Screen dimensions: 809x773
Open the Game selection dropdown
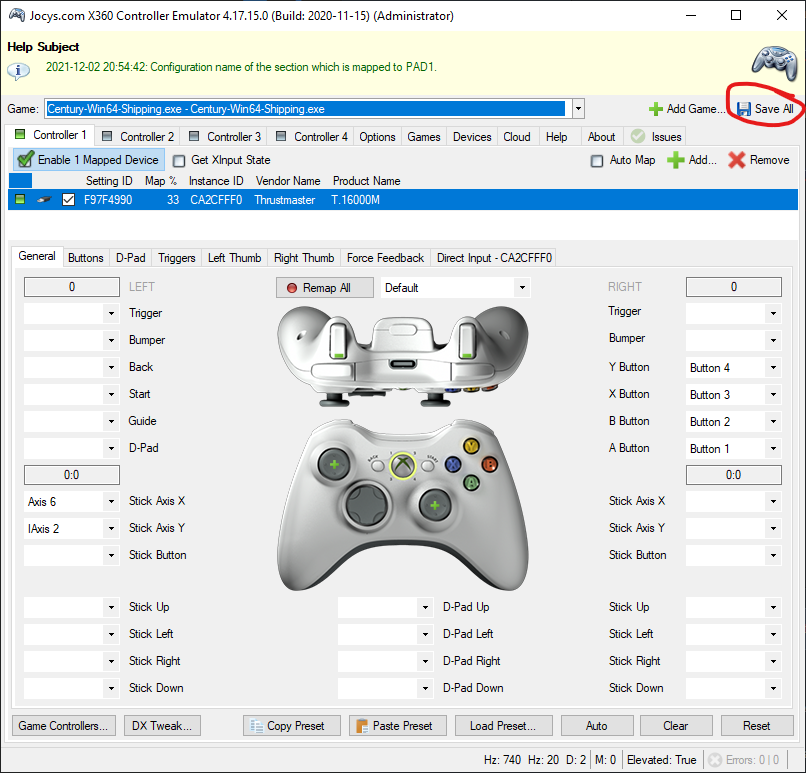pos(578,108)
